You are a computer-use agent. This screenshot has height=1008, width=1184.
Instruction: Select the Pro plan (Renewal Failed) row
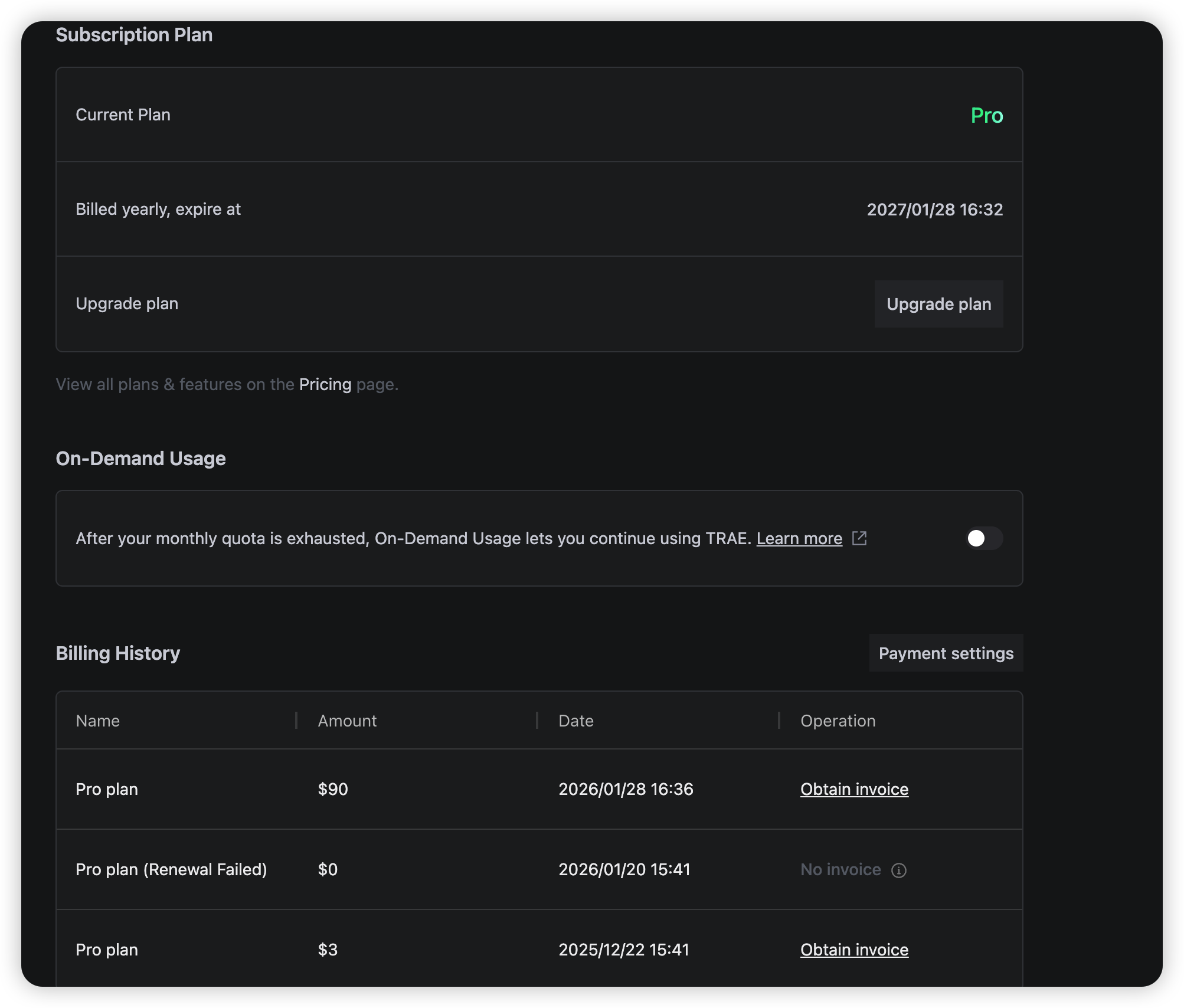click(x=171, y=869)
